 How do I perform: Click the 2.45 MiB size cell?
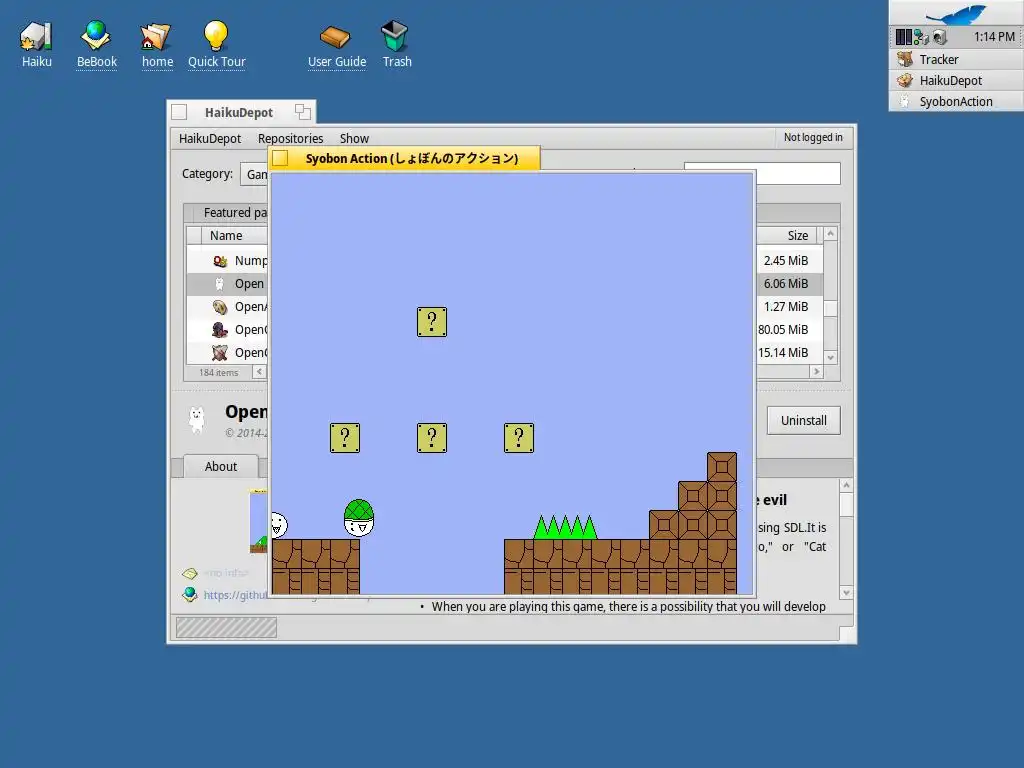(786, 261)
